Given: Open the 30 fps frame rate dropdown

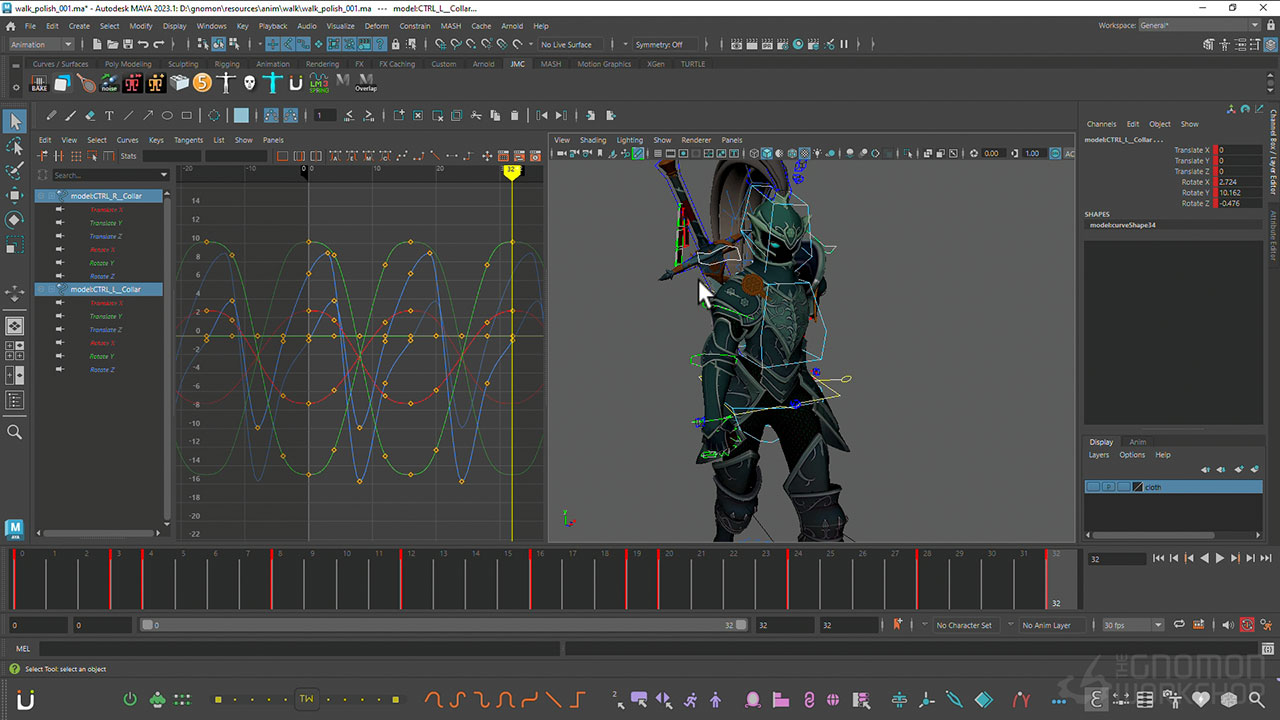Looking at the screenshot, I should coord(1132,625).
